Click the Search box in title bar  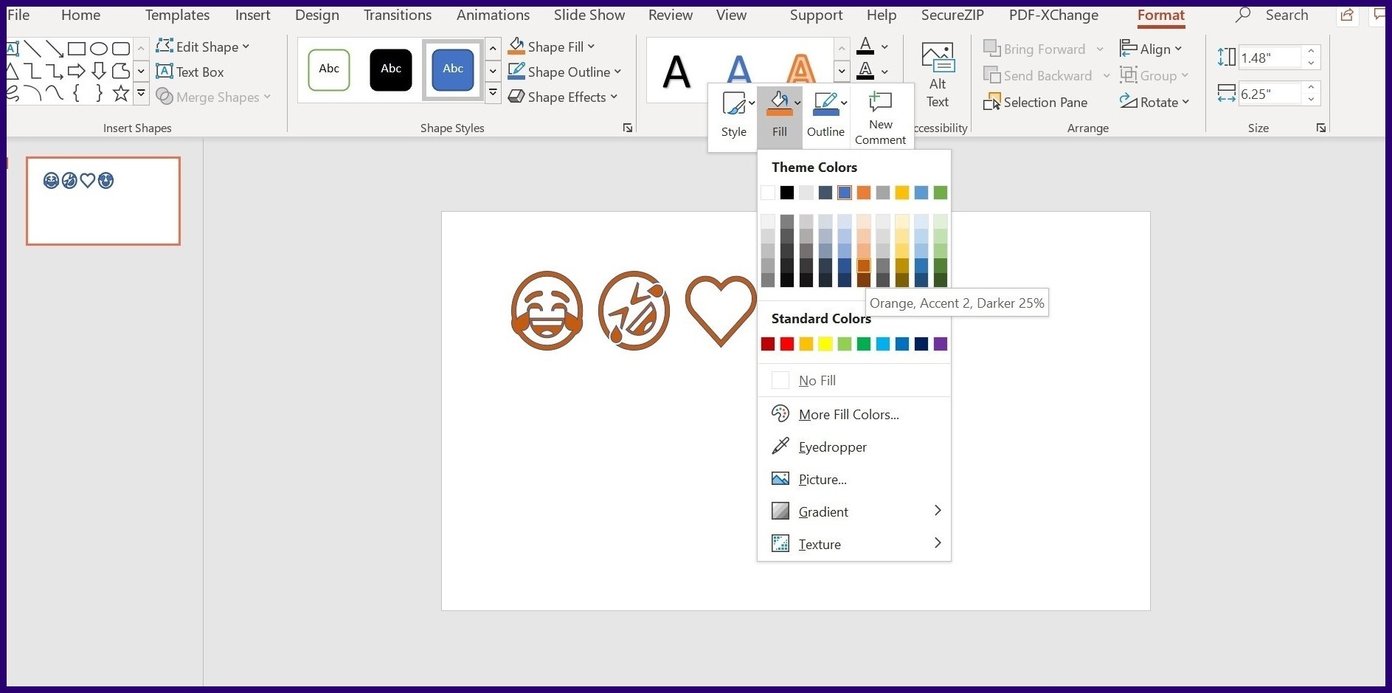coord(1273,15)
